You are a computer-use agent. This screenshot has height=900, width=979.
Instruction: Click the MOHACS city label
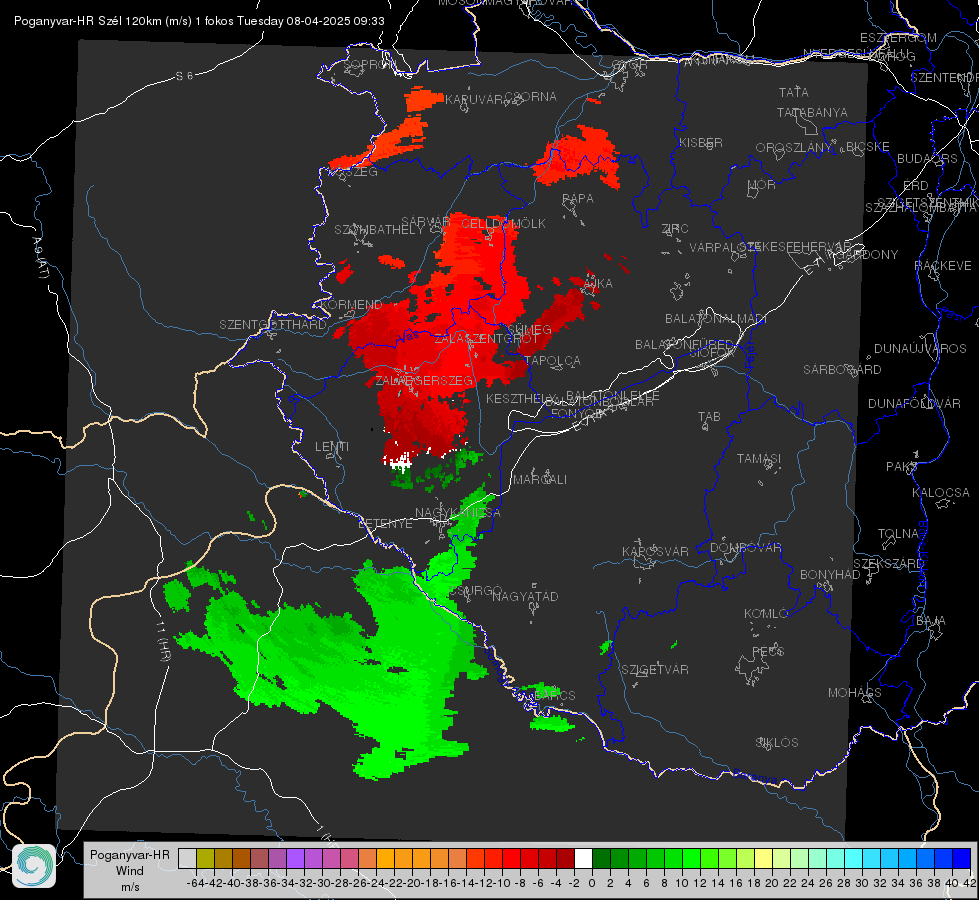pos(854,693)
